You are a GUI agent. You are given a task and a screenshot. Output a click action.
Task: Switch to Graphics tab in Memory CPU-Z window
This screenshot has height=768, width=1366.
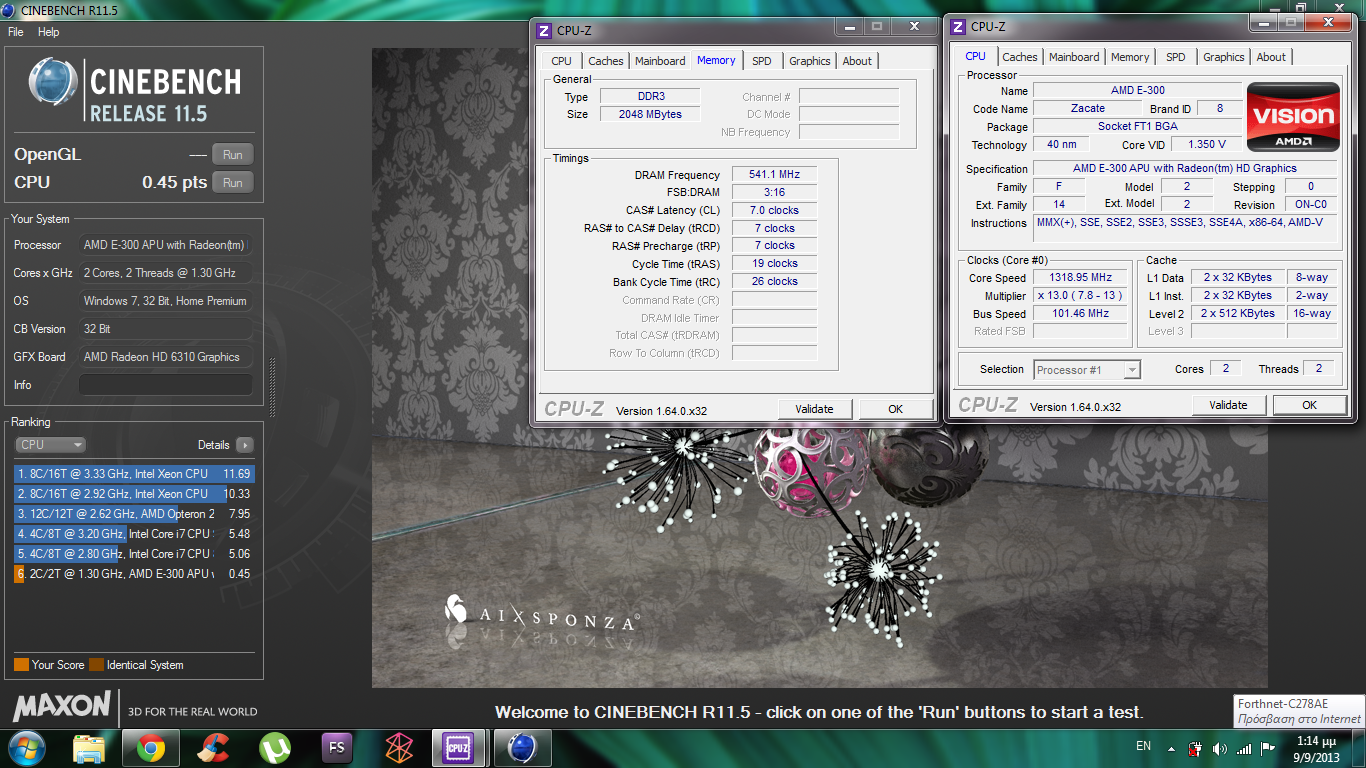point(809,61)
